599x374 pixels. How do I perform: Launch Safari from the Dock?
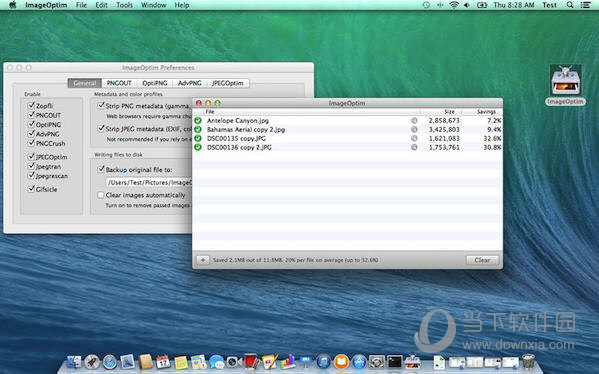click(x=110, y=361)
